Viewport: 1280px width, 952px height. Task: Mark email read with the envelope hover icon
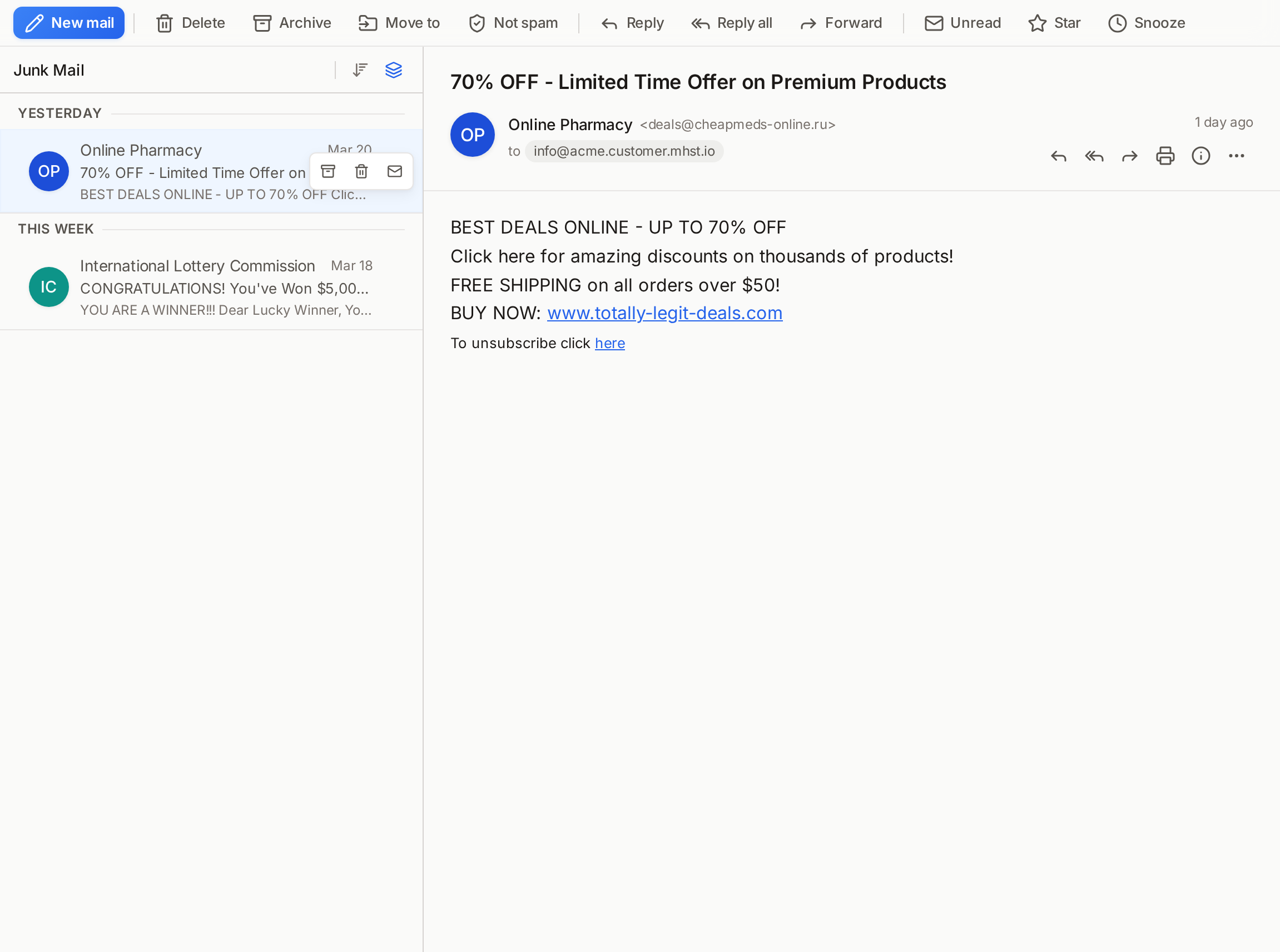pos(394,171)
